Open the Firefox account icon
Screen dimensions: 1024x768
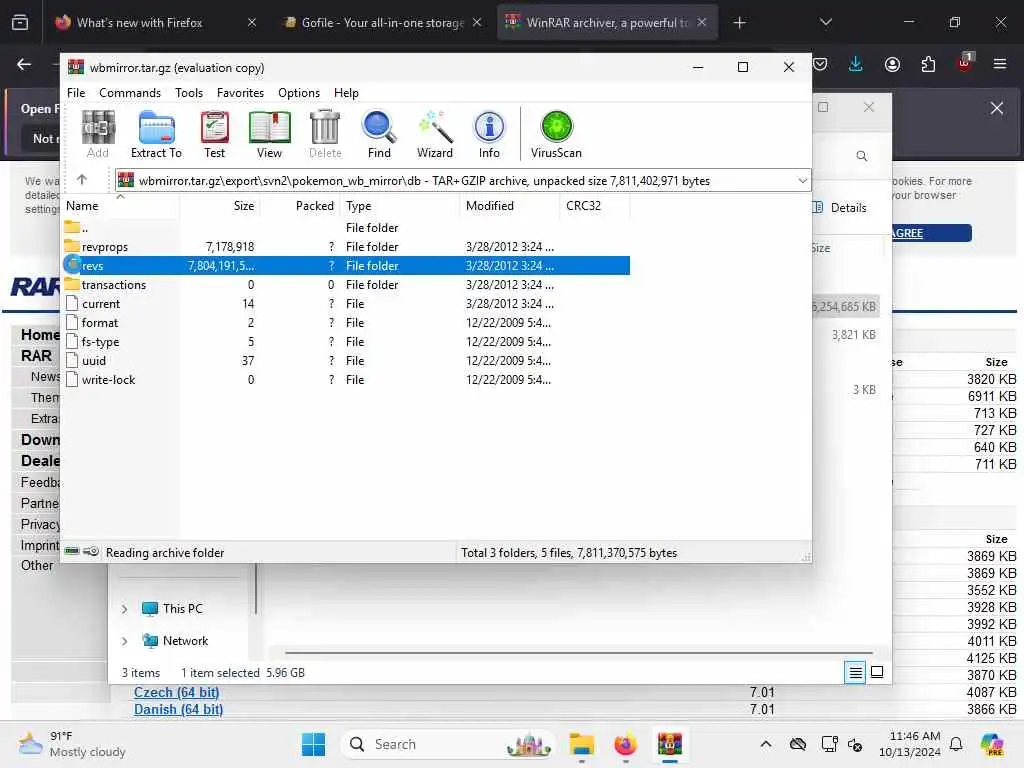892,64
